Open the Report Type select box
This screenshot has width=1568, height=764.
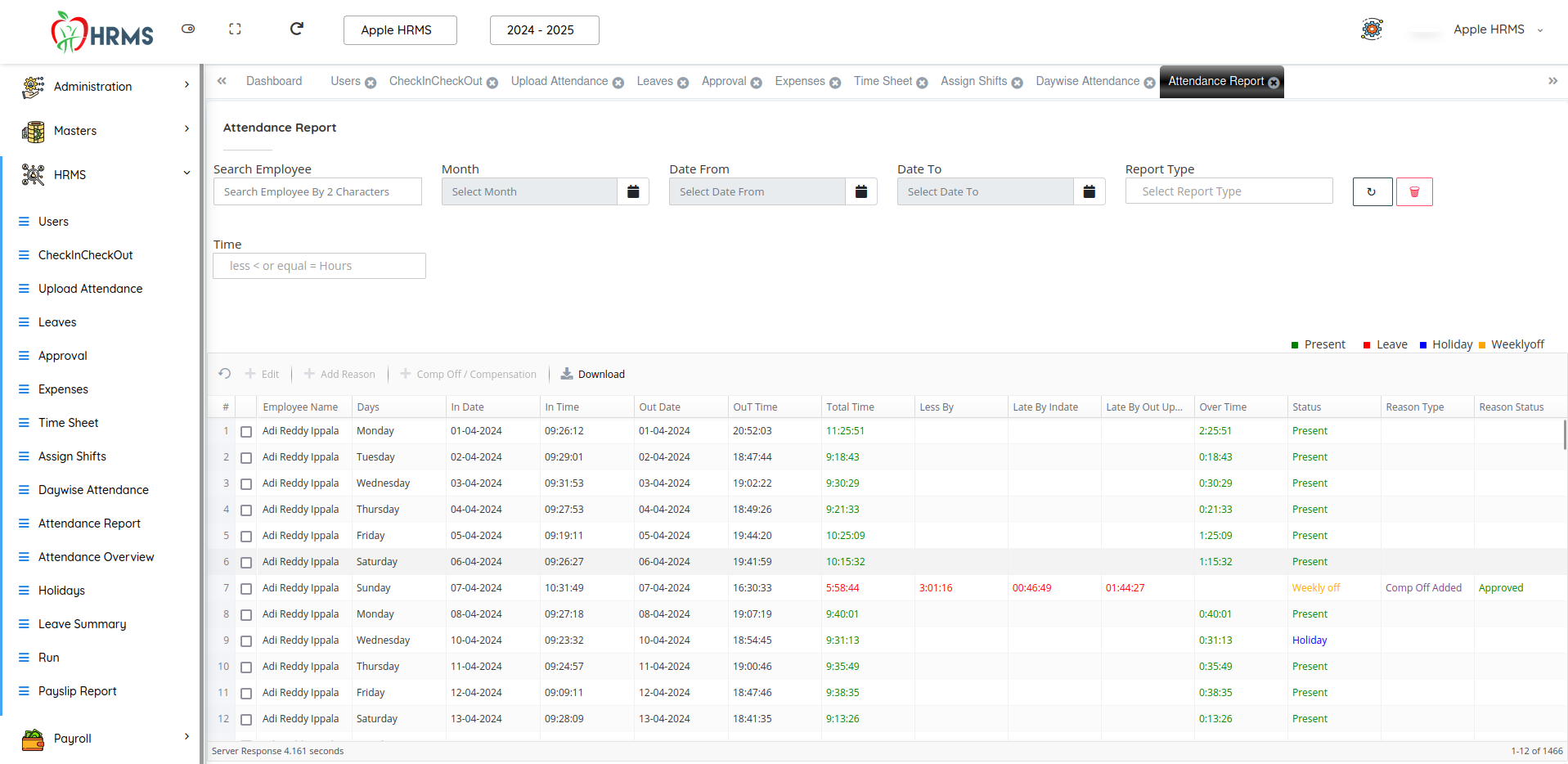point(1229,191)
